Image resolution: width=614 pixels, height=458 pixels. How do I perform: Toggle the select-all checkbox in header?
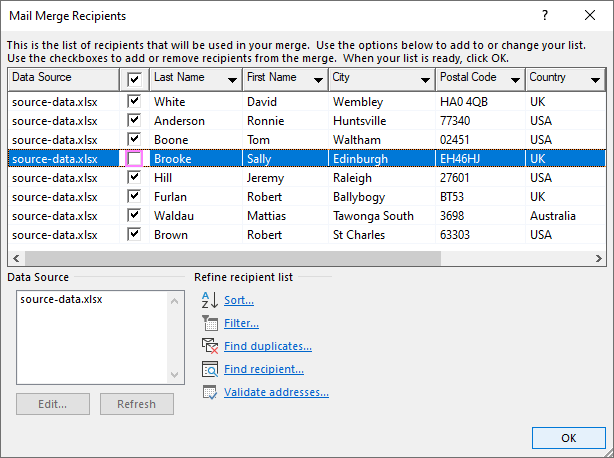[134, 79]
